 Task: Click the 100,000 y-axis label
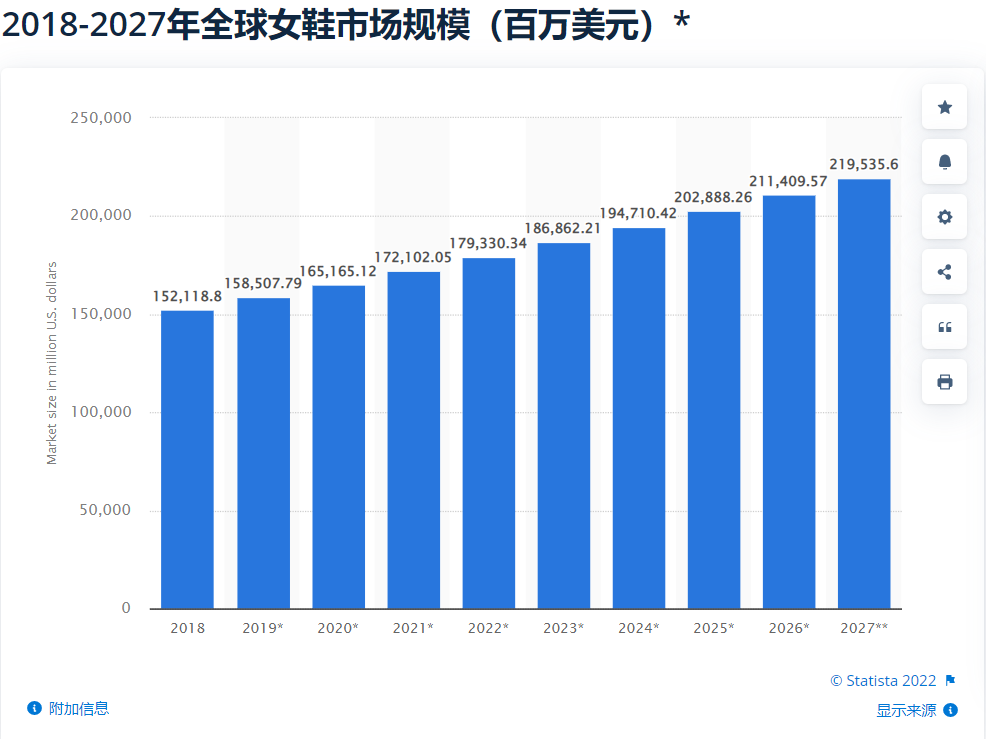coord(101,412)
